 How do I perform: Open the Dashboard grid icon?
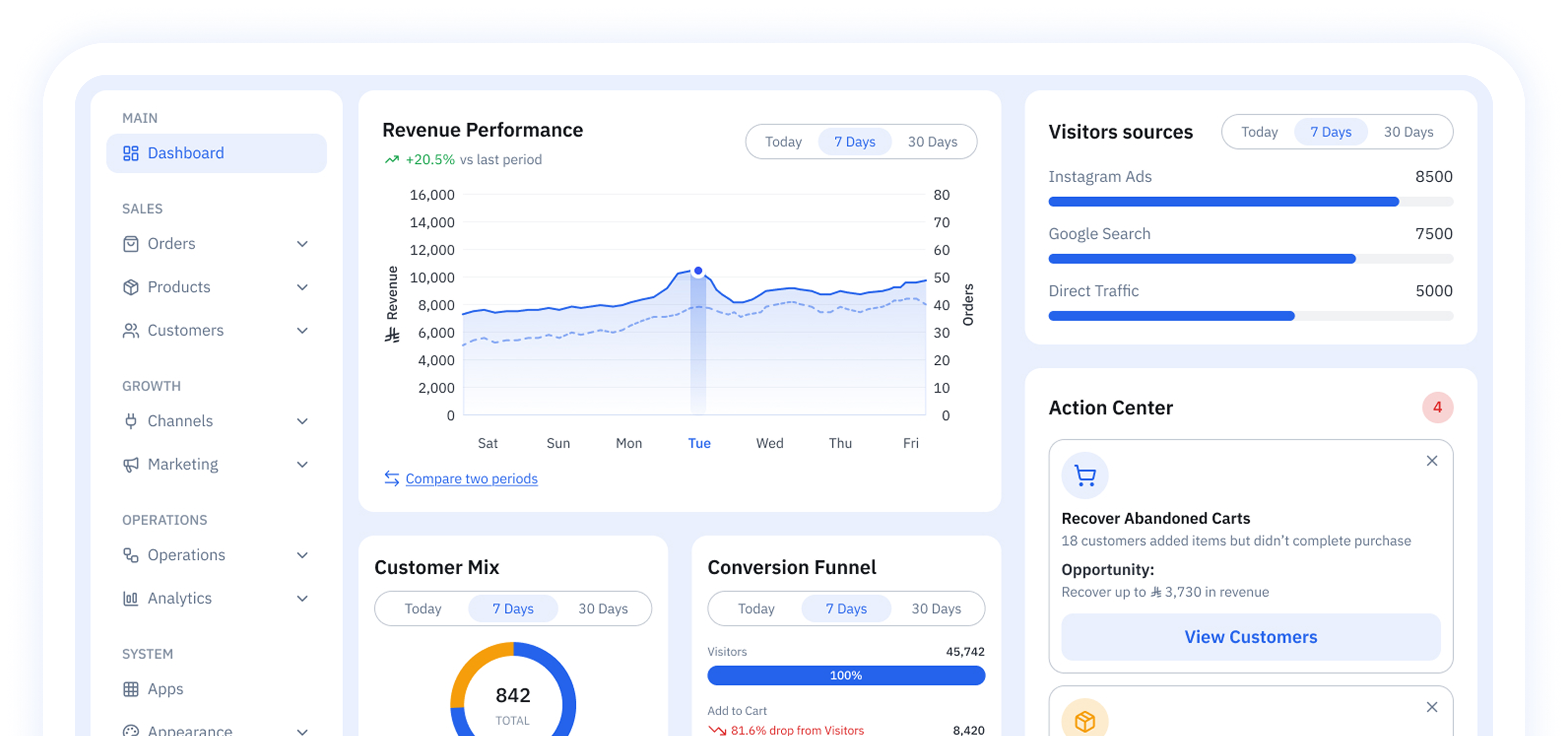pos(130,153)
